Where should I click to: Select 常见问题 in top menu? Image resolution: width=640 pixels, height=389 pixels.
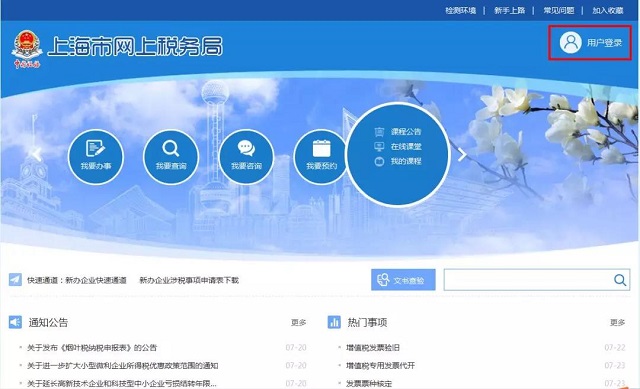click(558, 11)
